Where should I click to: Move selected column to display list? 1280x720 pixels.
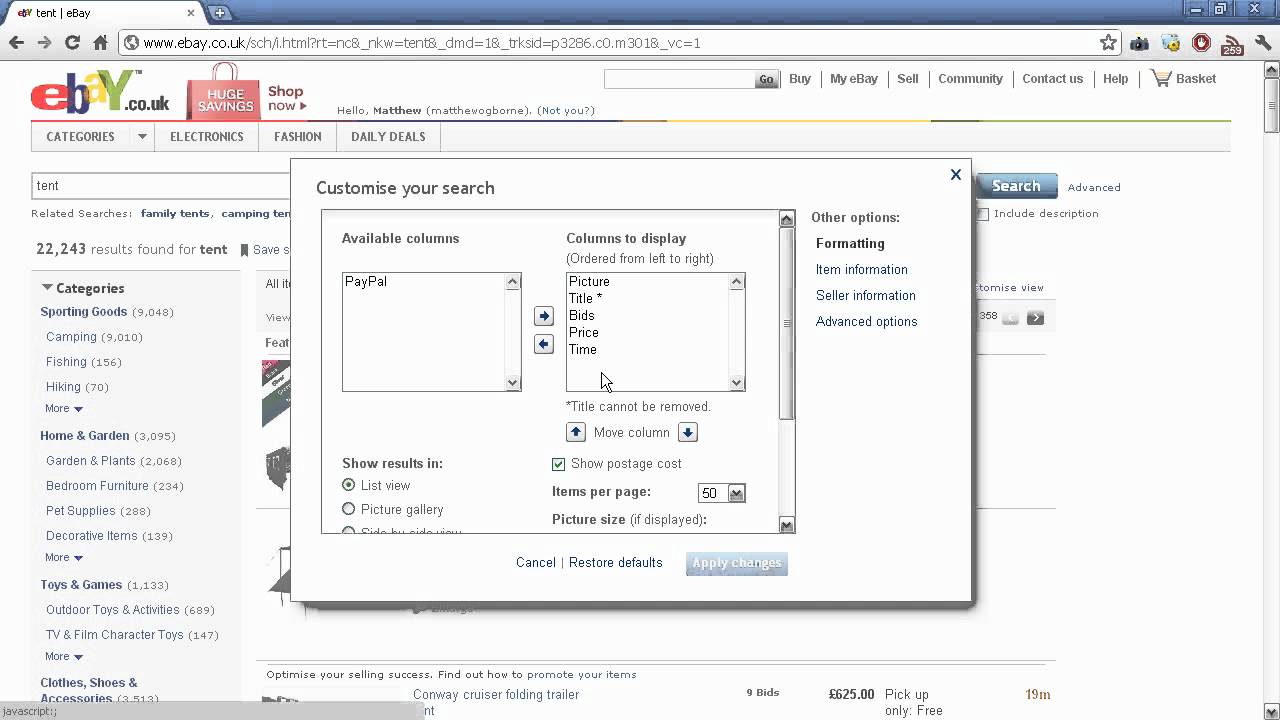pyautogui.click(x=543, y=316)
